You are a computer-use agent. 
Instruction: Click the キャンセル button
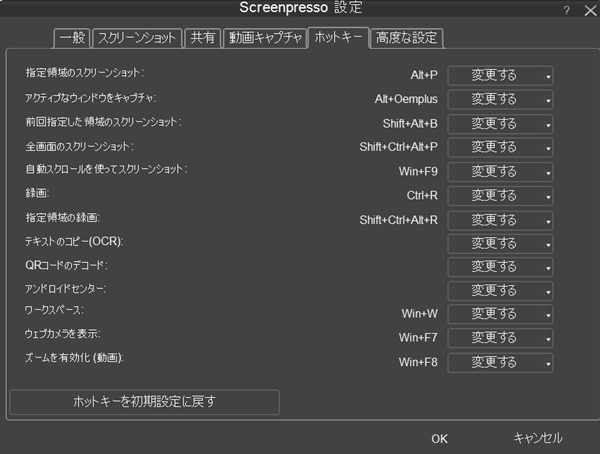tap(538, 438)
